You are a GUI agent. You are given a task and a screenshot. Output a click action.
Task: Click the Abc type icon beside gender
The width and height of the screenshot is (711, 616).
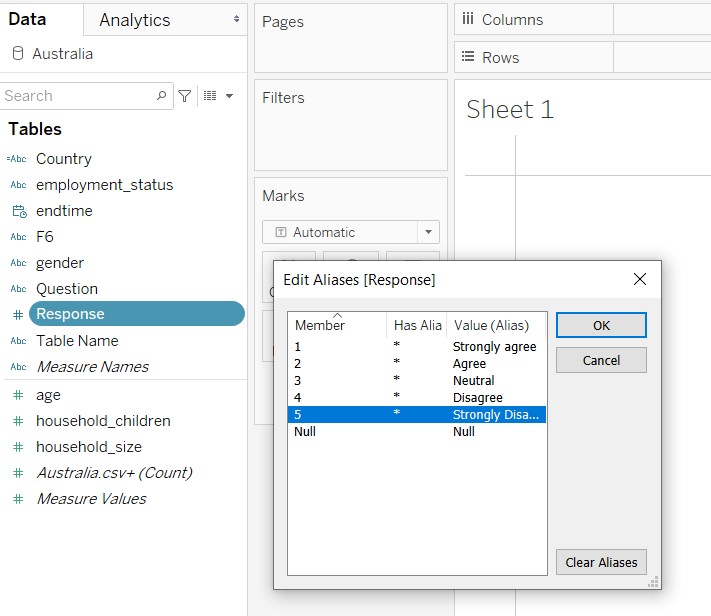coord(18,263)
